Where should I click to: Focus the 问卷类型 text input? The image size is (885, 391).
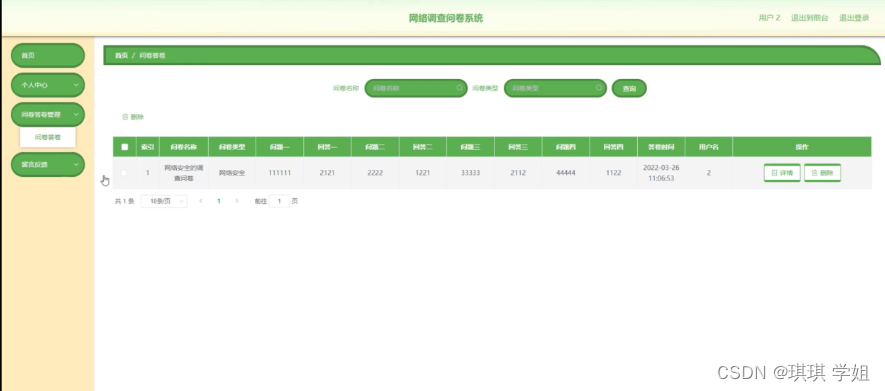tap(555, 88)
